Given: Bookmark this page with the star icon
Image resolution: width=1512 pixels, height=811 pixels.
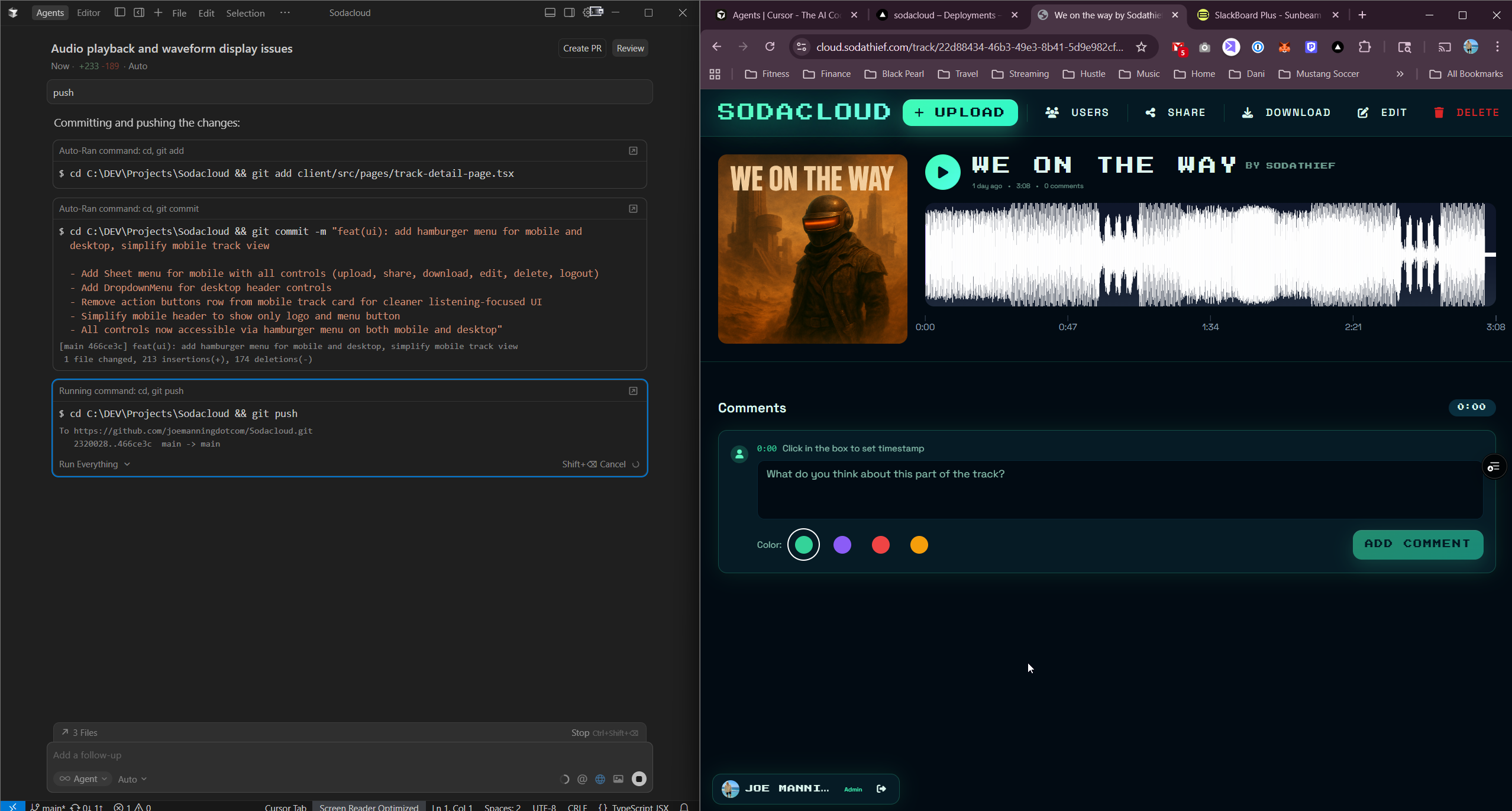Looking at the screenshot, I should (1141, 47).
